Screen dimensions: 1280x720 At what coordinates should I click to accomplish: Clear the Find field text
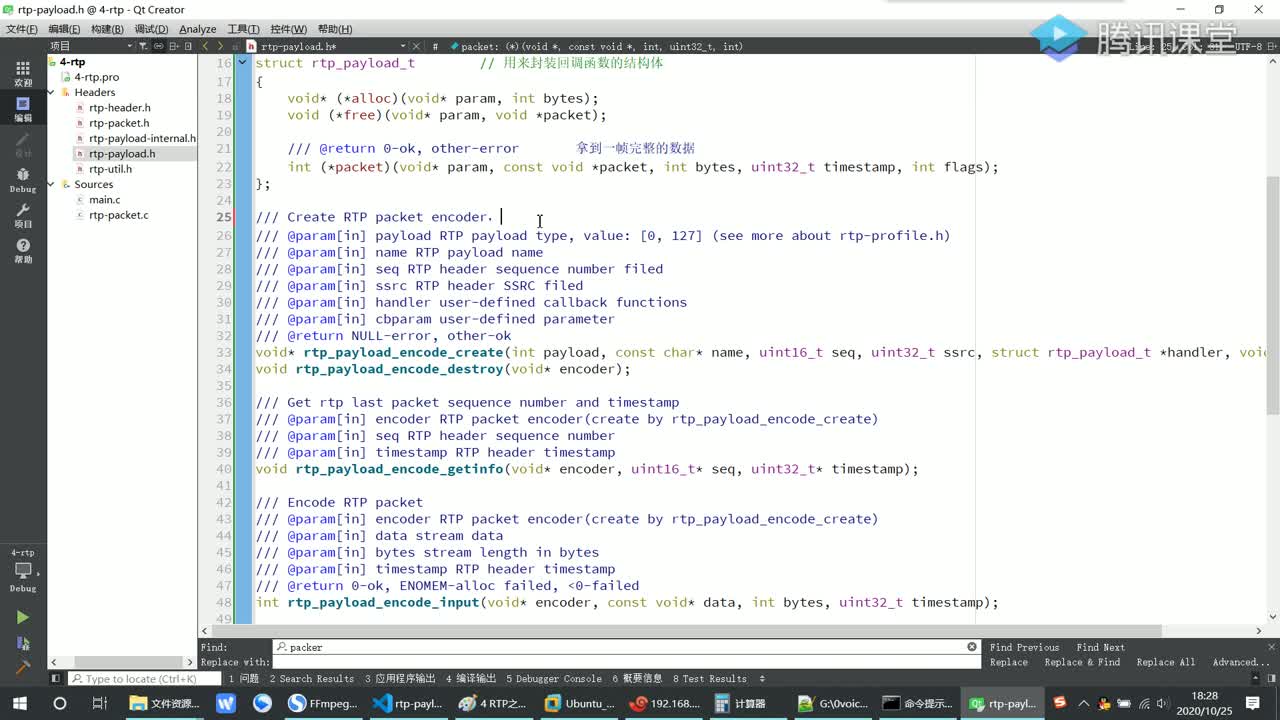pos(971,647)
